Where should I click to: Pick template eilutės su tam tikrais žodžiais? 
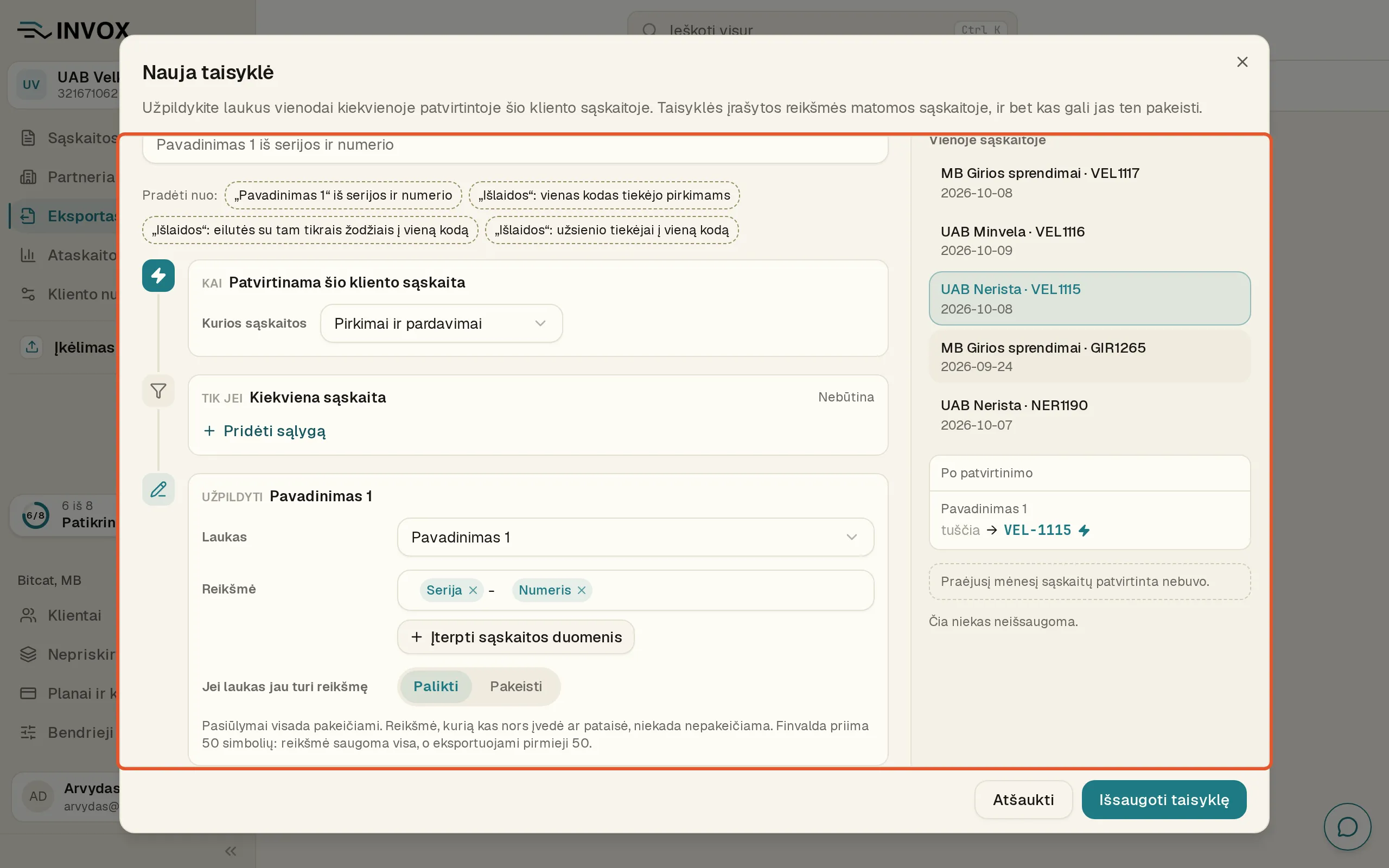click(x=310, y=230)
